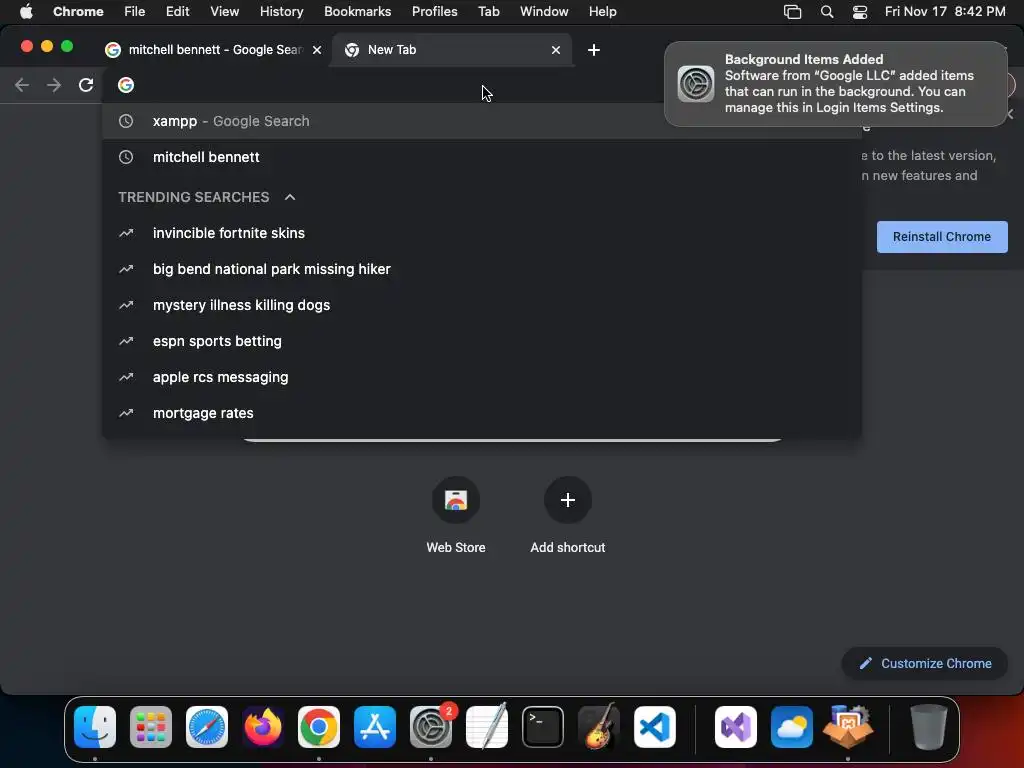The width and height of the screenshot is (1024, 768).
Task: Open the weather cloud app in Dock
Action: tap(792, 727)
